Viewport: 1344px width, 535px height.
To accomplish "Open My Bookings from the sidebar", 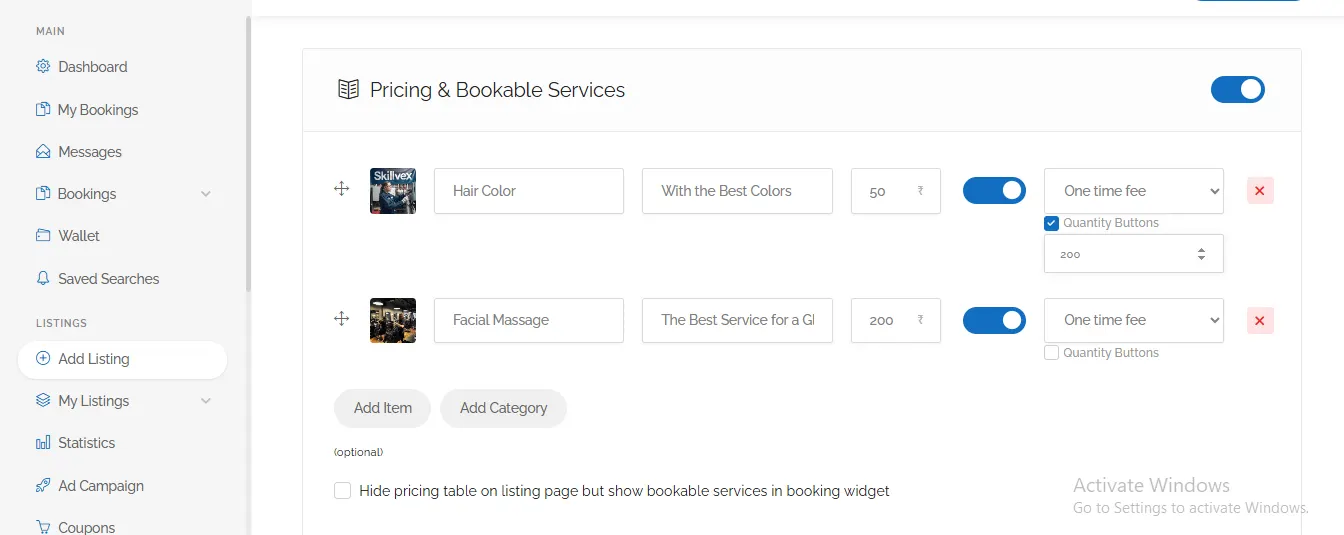I will (x=97, y=110).
